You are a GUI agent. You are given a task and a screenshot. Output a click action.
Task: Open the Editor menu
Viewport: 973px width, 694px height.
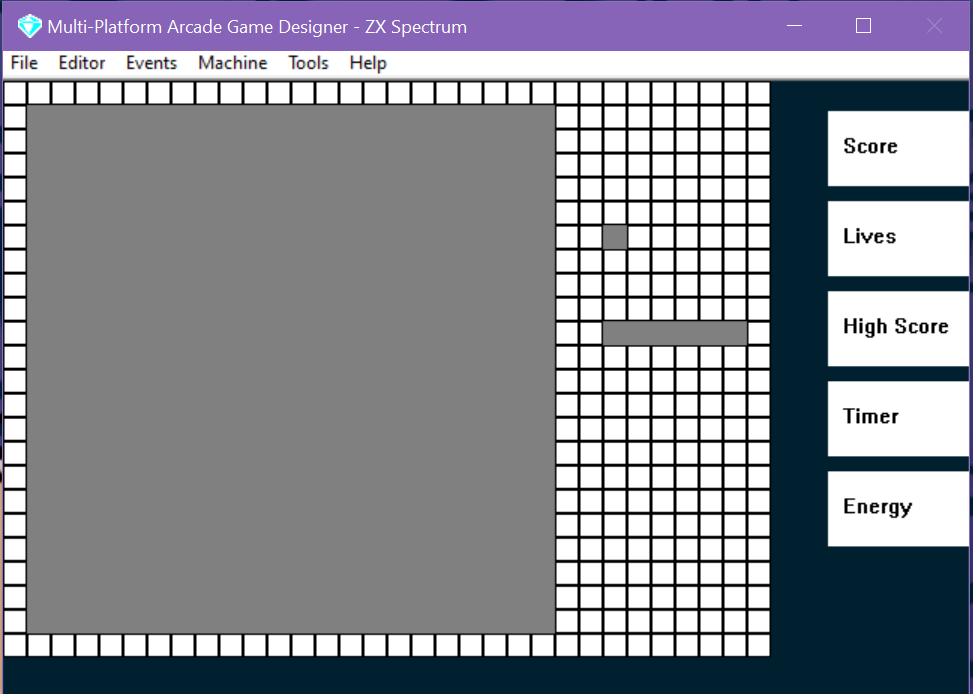coord(82,63)
